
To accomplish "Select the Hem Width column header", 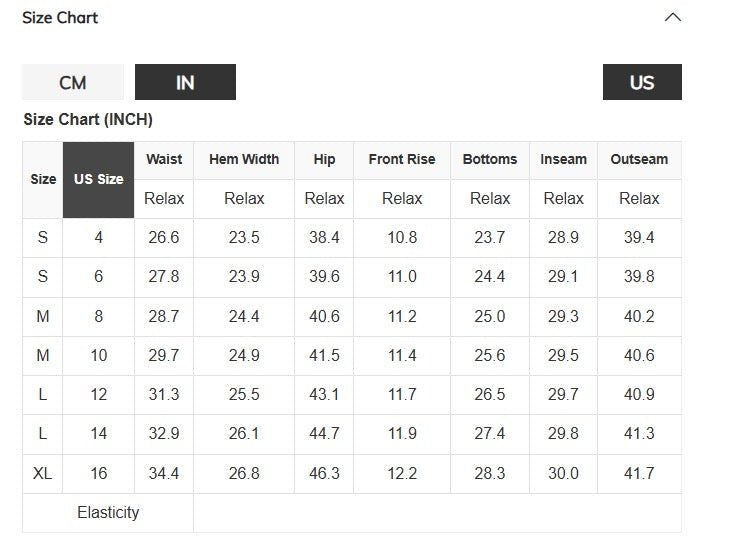I will pyautogui.click(x=244, y=159).
